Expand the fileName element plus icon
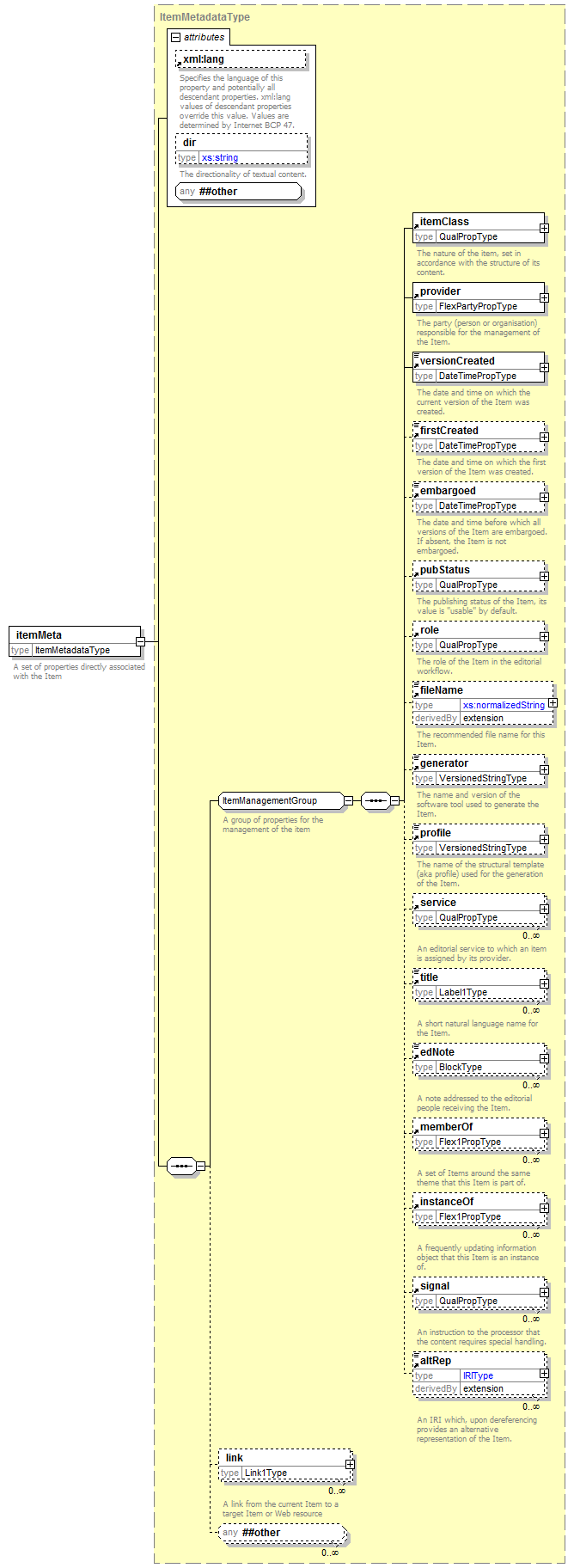The image size is (574, 1568). click(x=552, y=703)
